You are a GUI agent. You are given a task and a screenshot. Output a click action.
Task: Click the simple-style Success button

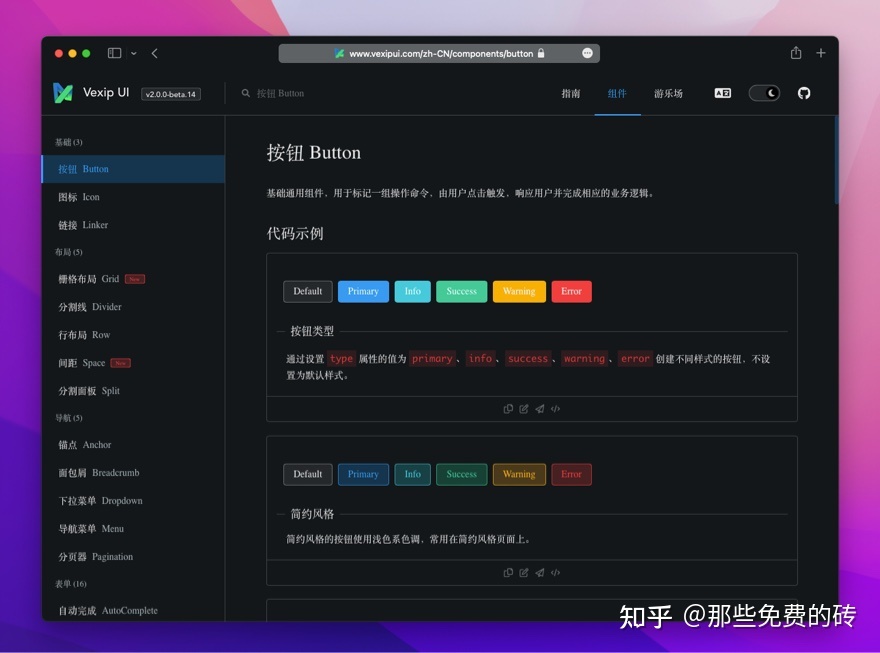tap(461, 475)
